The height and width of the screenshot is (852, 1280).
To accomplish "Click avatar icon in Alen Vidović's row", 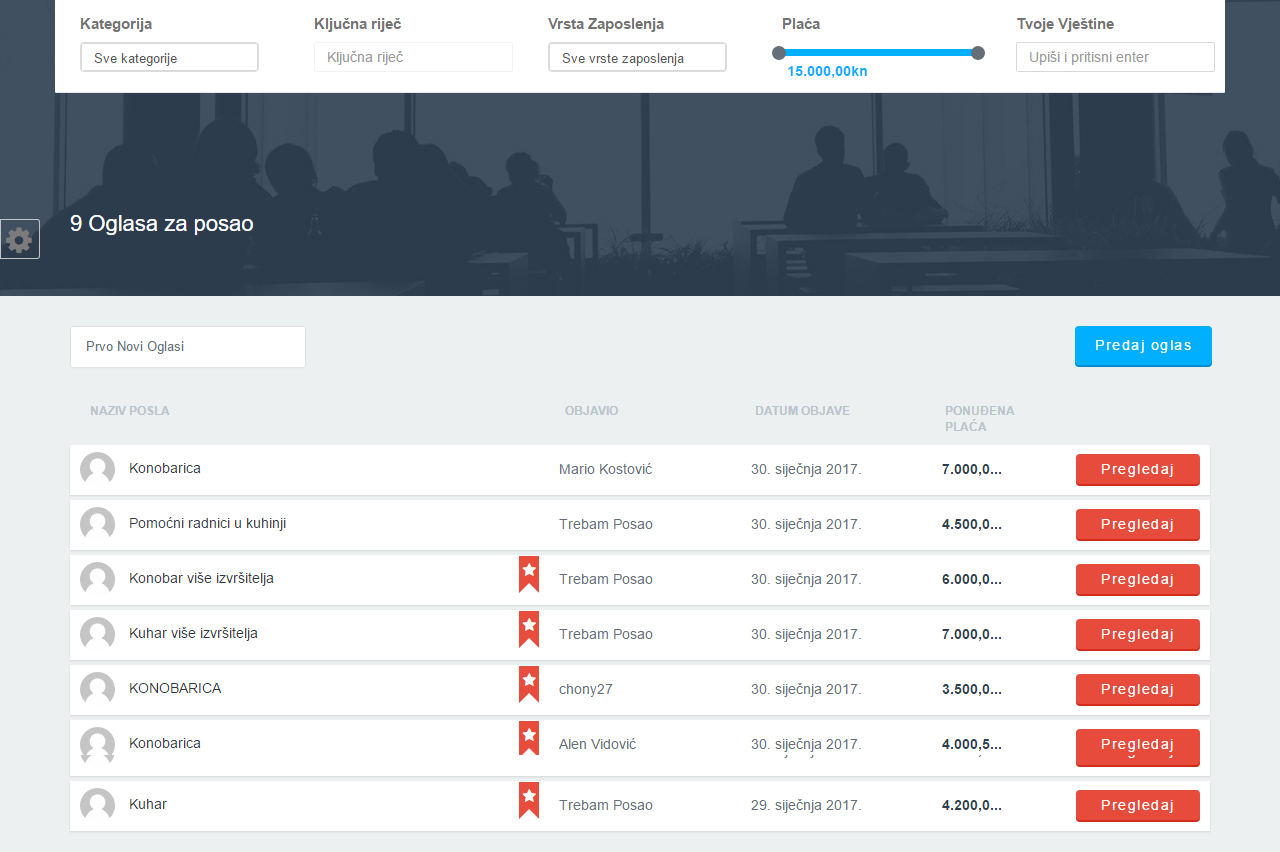I will pos(97,745).
